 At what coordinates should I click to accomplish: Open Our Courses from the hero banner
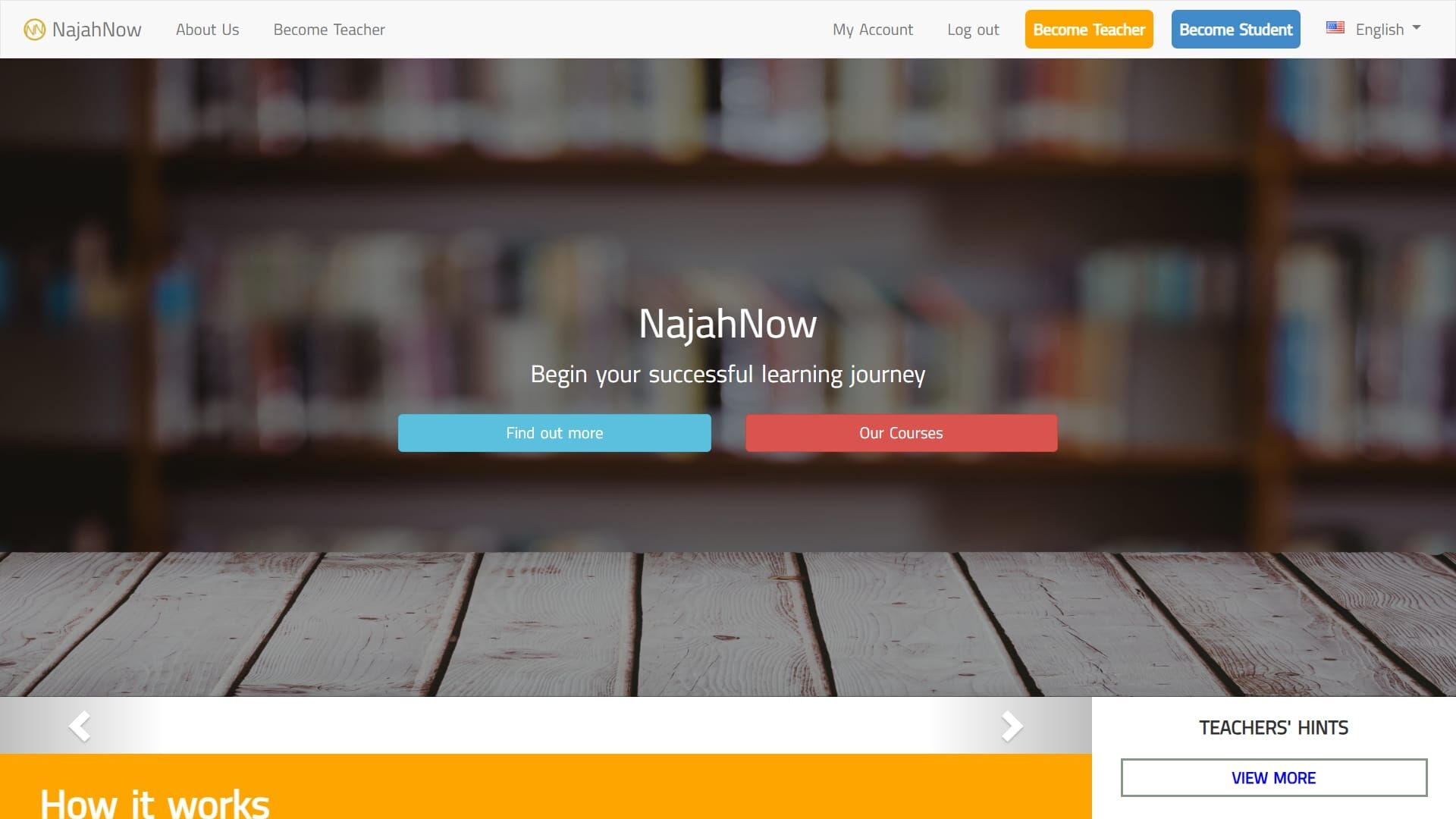point(901,433)
